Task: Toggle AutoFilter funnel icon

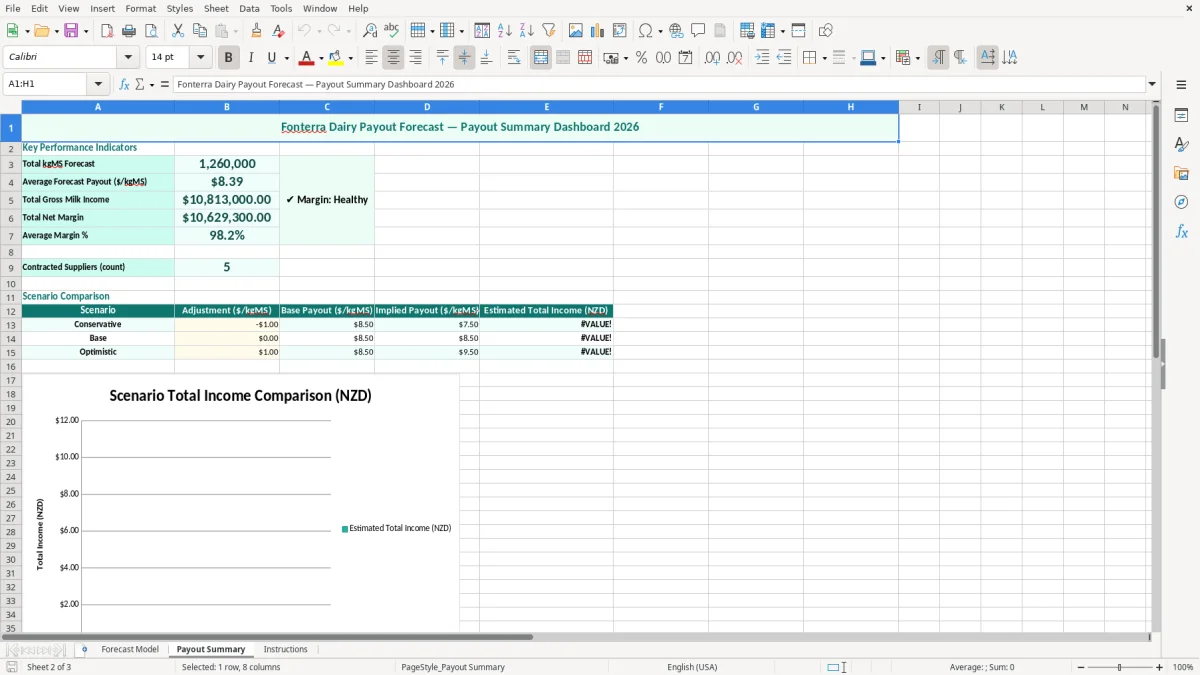Action: pos(548,31)
